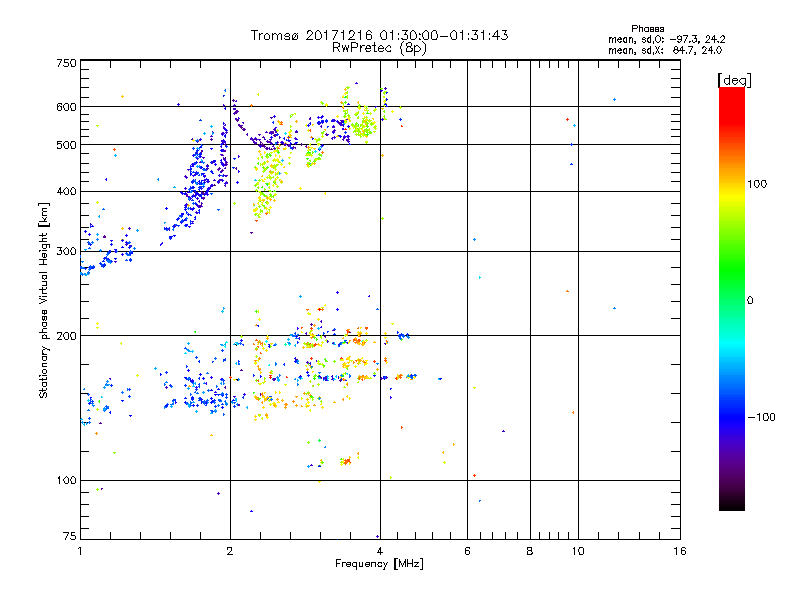Click the "4" frequency axis tick label

click(x=380, y=551)
